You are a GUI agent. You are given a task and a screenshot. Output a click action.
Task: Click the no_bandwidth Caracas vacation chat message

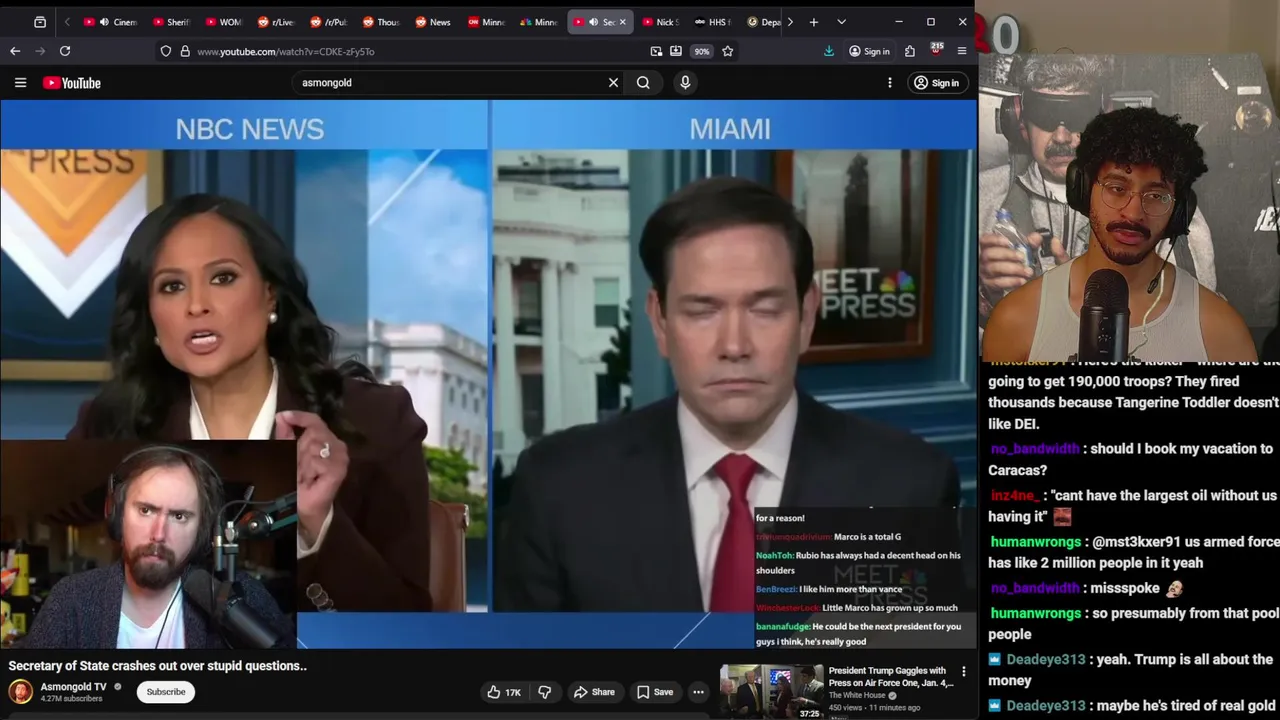coord(1134,459)
